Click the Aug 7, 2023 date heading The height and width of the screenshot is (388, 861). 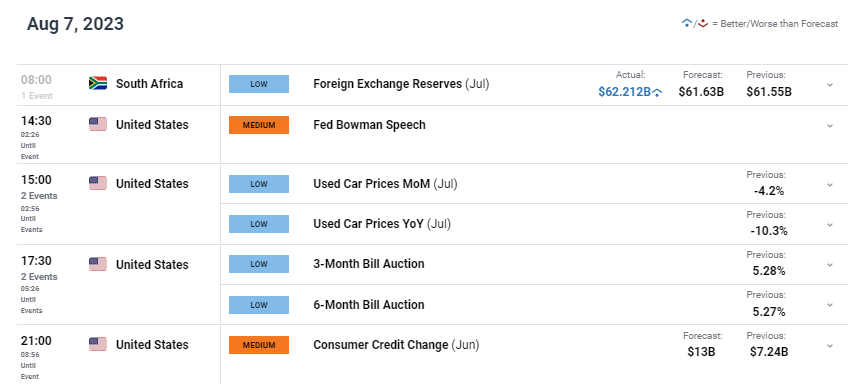click(75, 24)
